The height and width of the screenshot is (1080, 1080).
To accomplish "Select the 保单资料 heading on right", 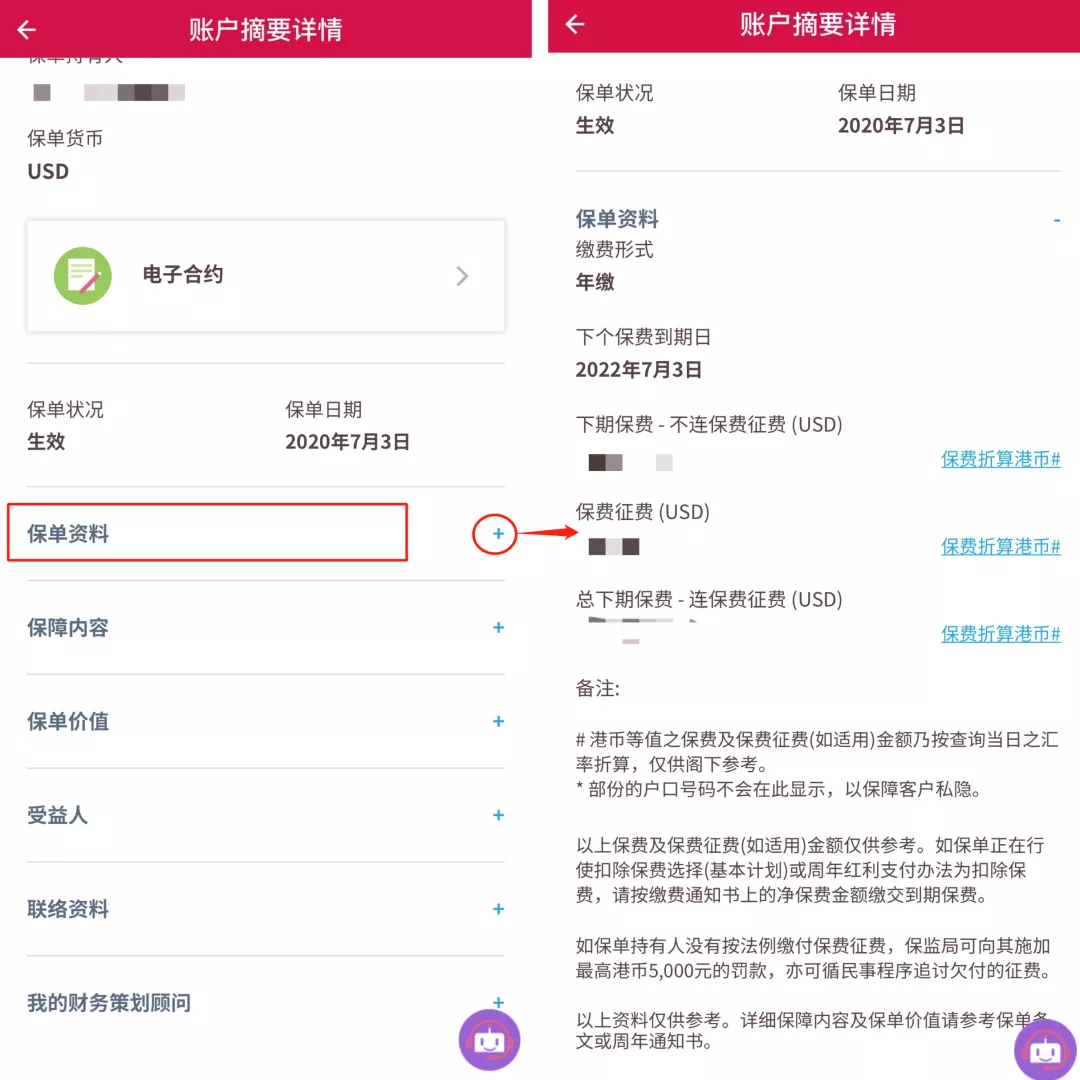I will (617, 219).
